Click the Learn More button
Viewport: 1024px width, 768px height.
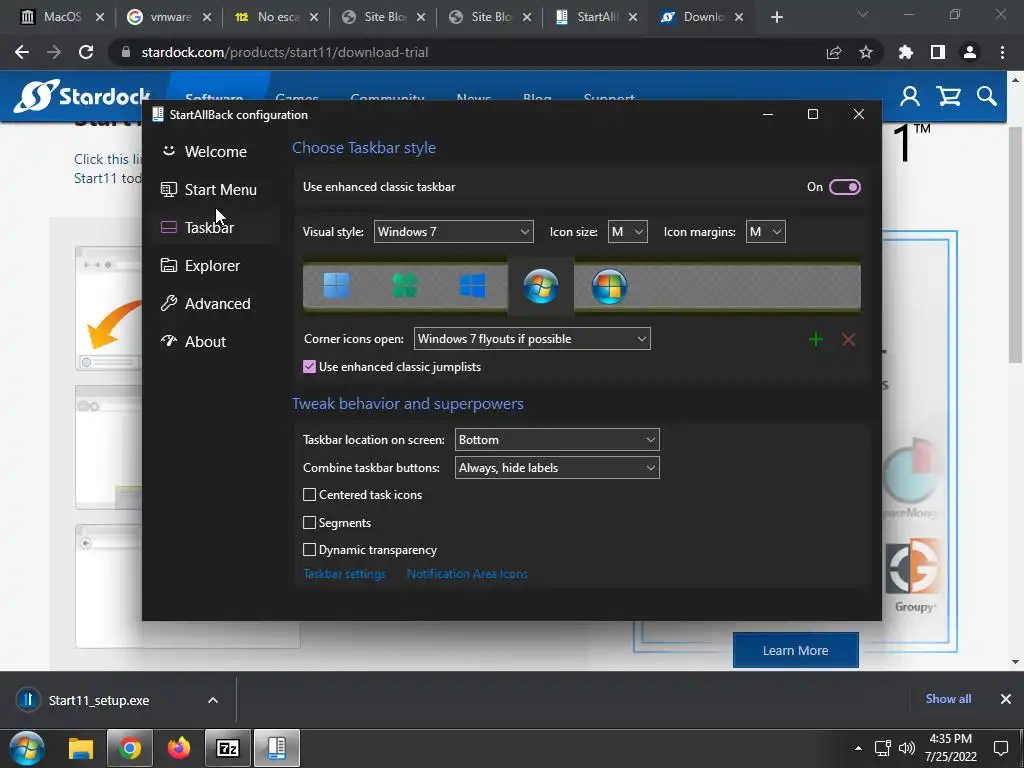point(795,650)
